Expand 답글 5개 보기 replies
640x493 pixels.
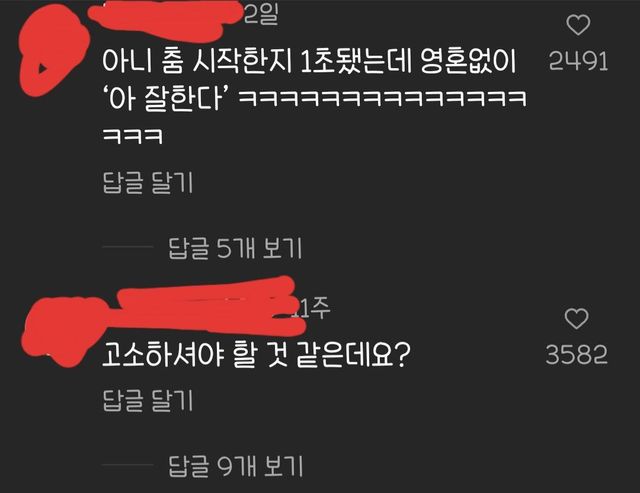(x=236, y=248)
